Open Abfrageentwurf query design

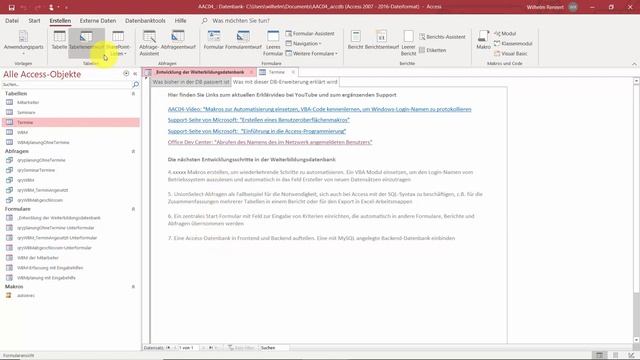(178, 41)
